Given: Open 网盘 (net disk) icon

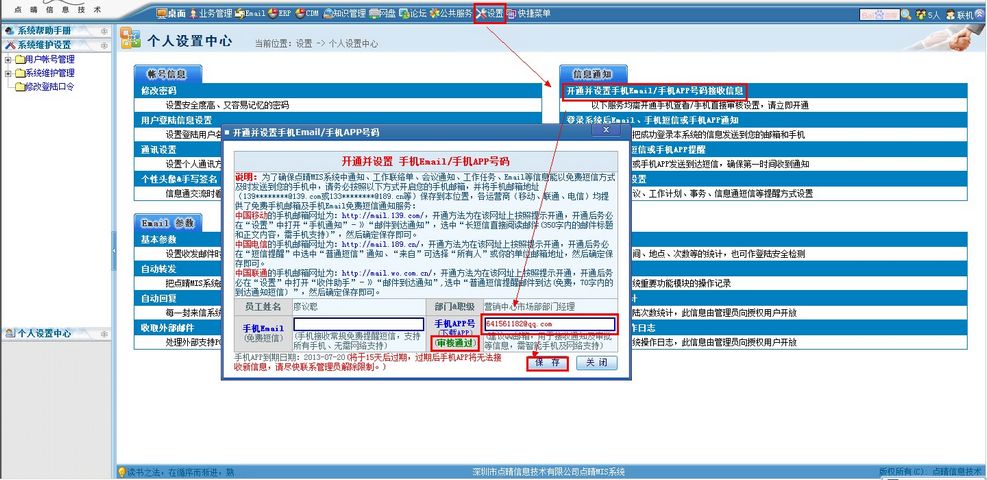Looking at the screenshot, I should [x=382, y=14].
